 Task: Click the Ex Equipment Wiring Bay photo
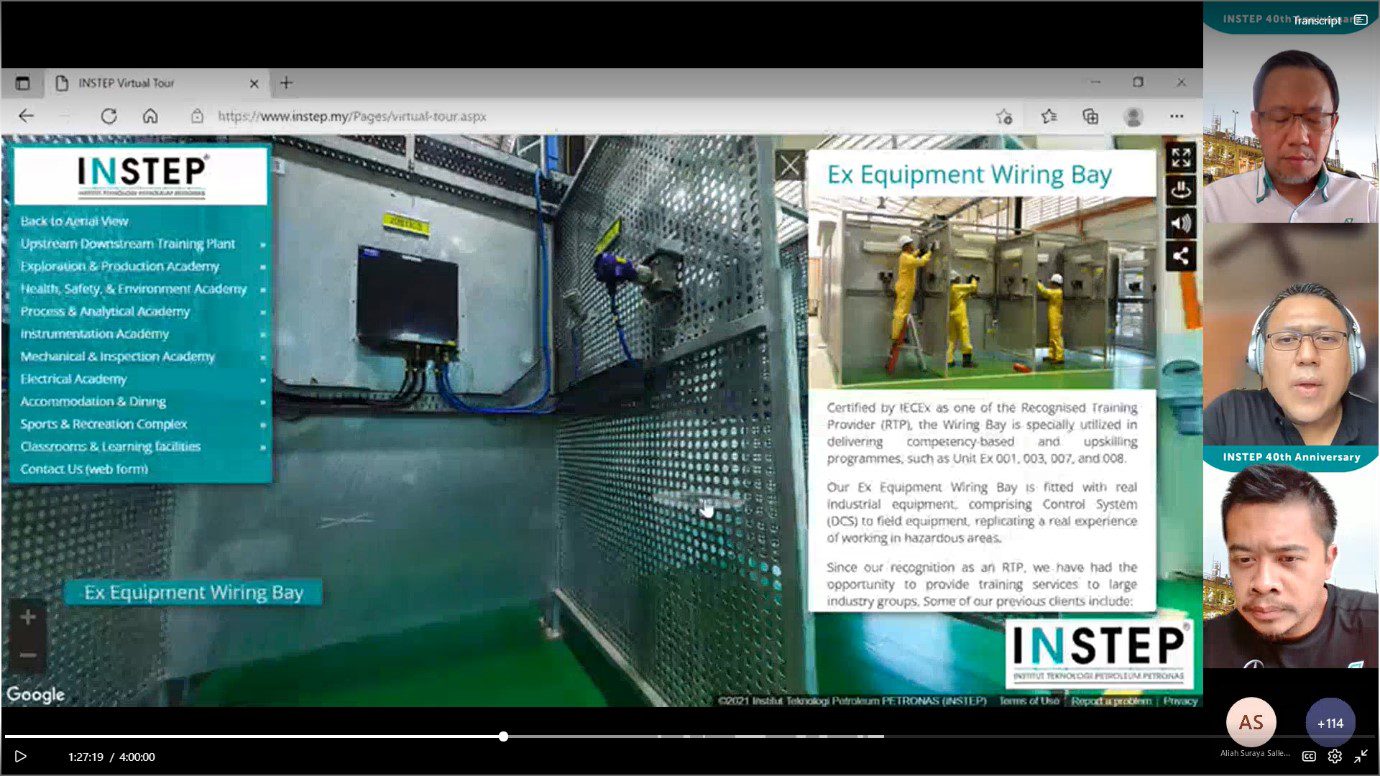click(x=981, y=292)
